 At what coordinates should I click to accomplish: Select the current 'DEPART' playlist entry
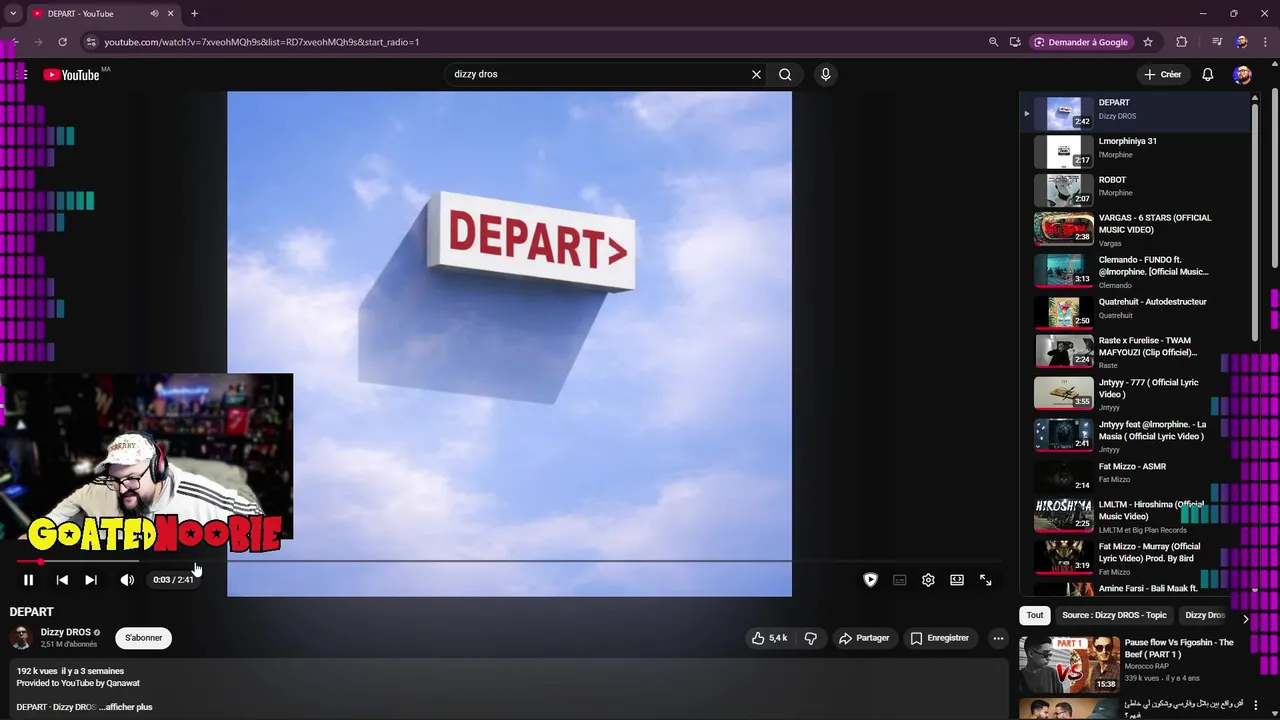tap(1134, 113)
